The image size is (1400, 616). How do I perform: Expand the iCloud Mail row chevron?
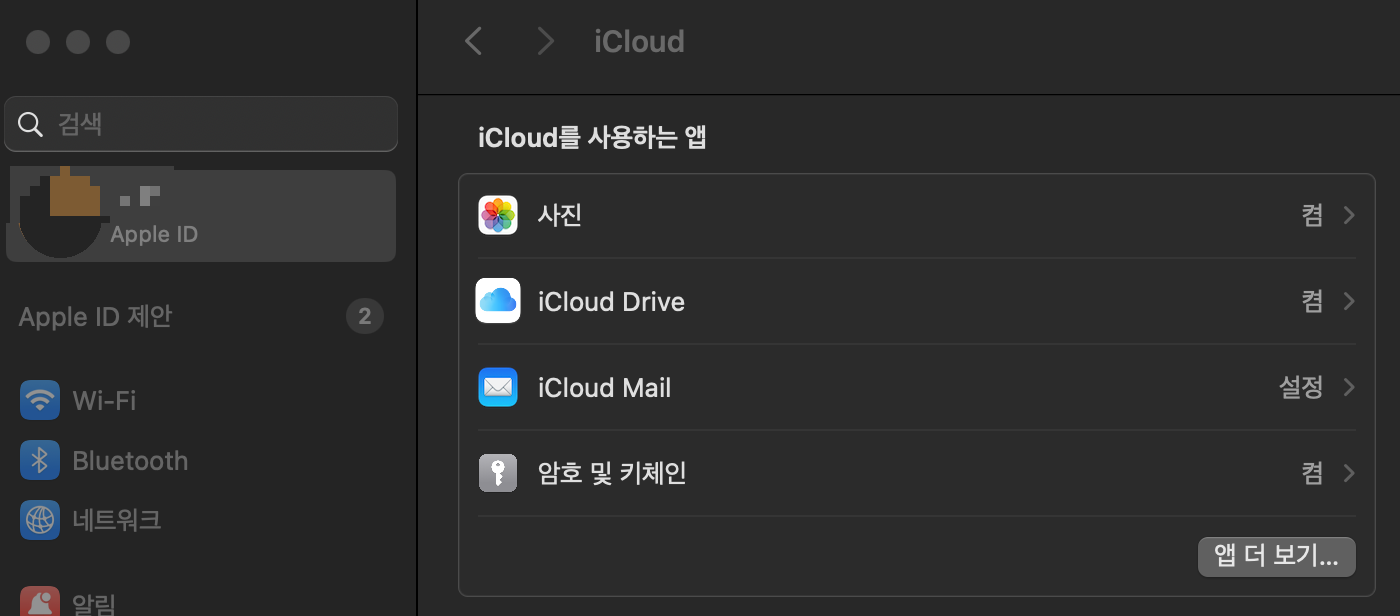coord(1349,387)
